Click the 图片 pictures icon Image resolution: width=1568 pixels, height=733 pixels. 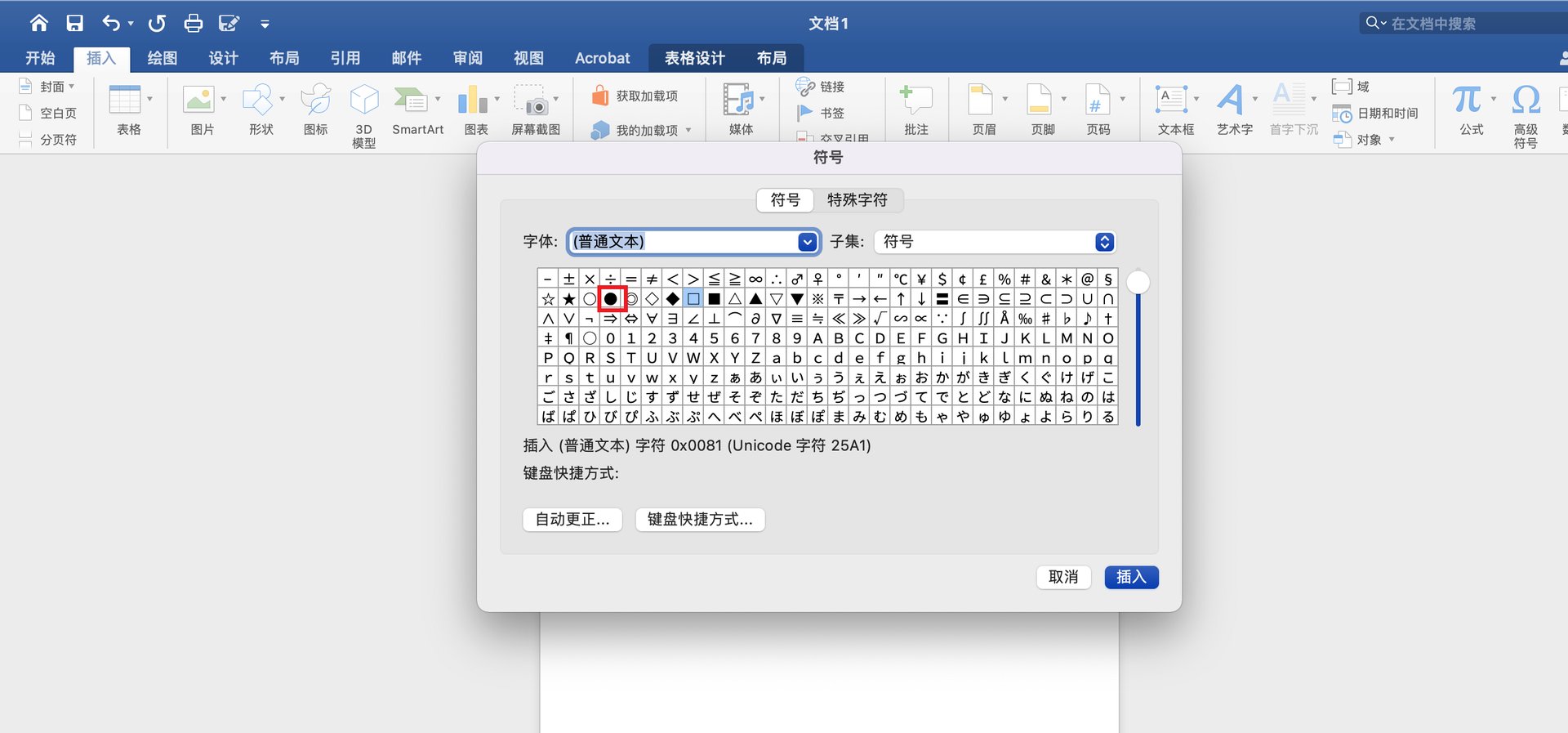[x=198, y=100]
